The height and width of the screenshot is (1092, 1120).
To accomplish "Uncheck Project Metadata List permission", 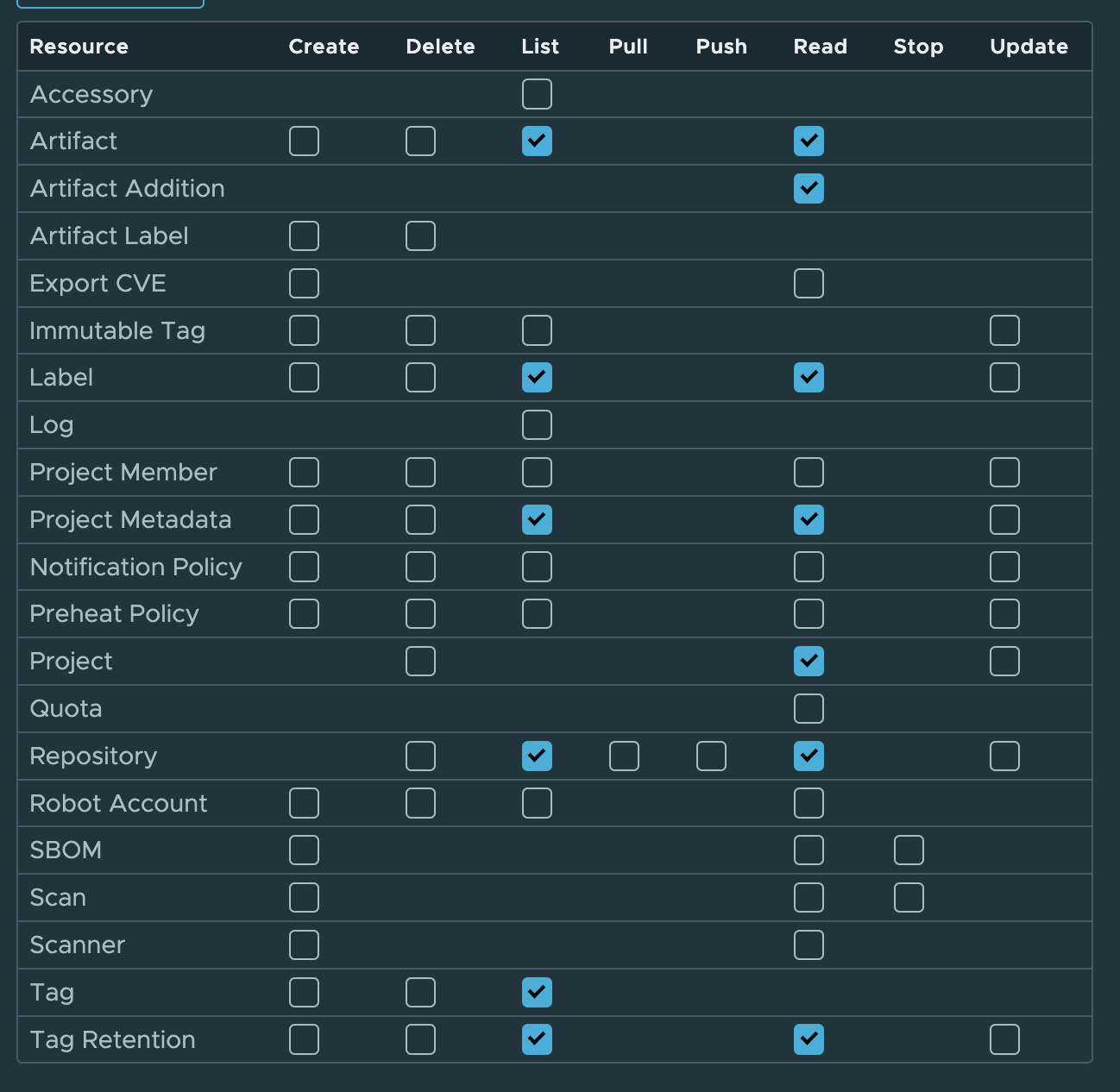I will [x=537, y=520].
